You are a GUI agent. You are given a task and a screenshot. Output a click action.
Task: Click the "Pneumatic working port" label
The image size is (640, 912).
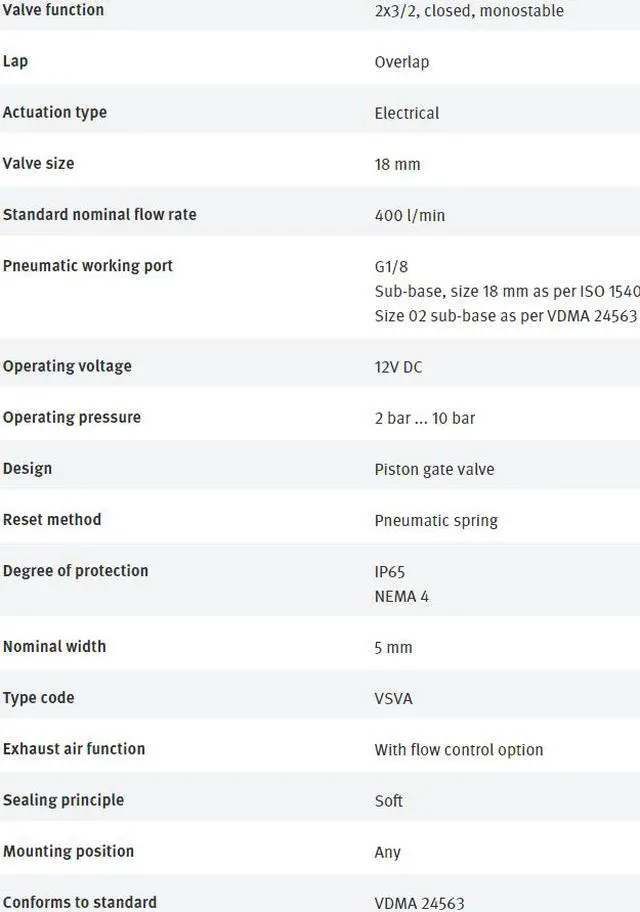tap(88, 266)
